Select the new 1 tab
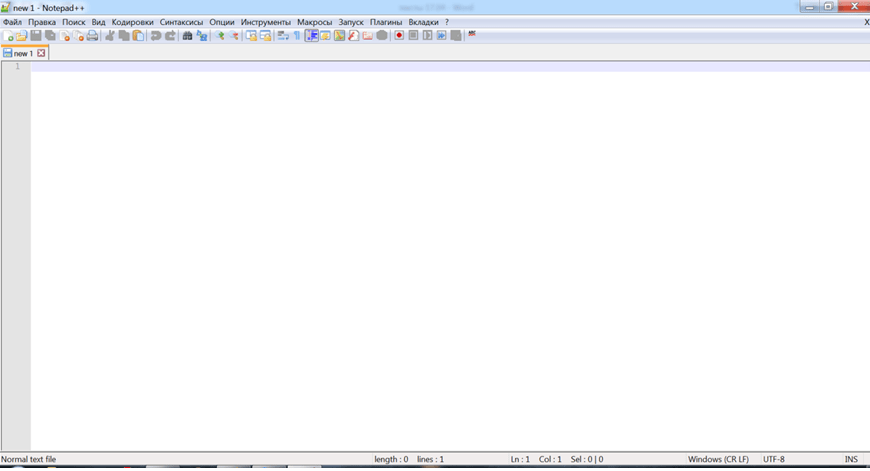 pos(22,53)
